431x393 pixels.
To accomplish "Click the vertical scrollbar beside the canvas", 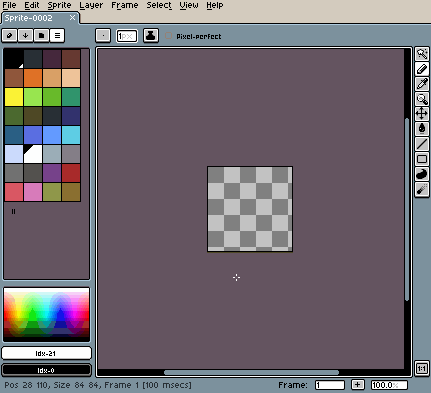I will point(407,209).
